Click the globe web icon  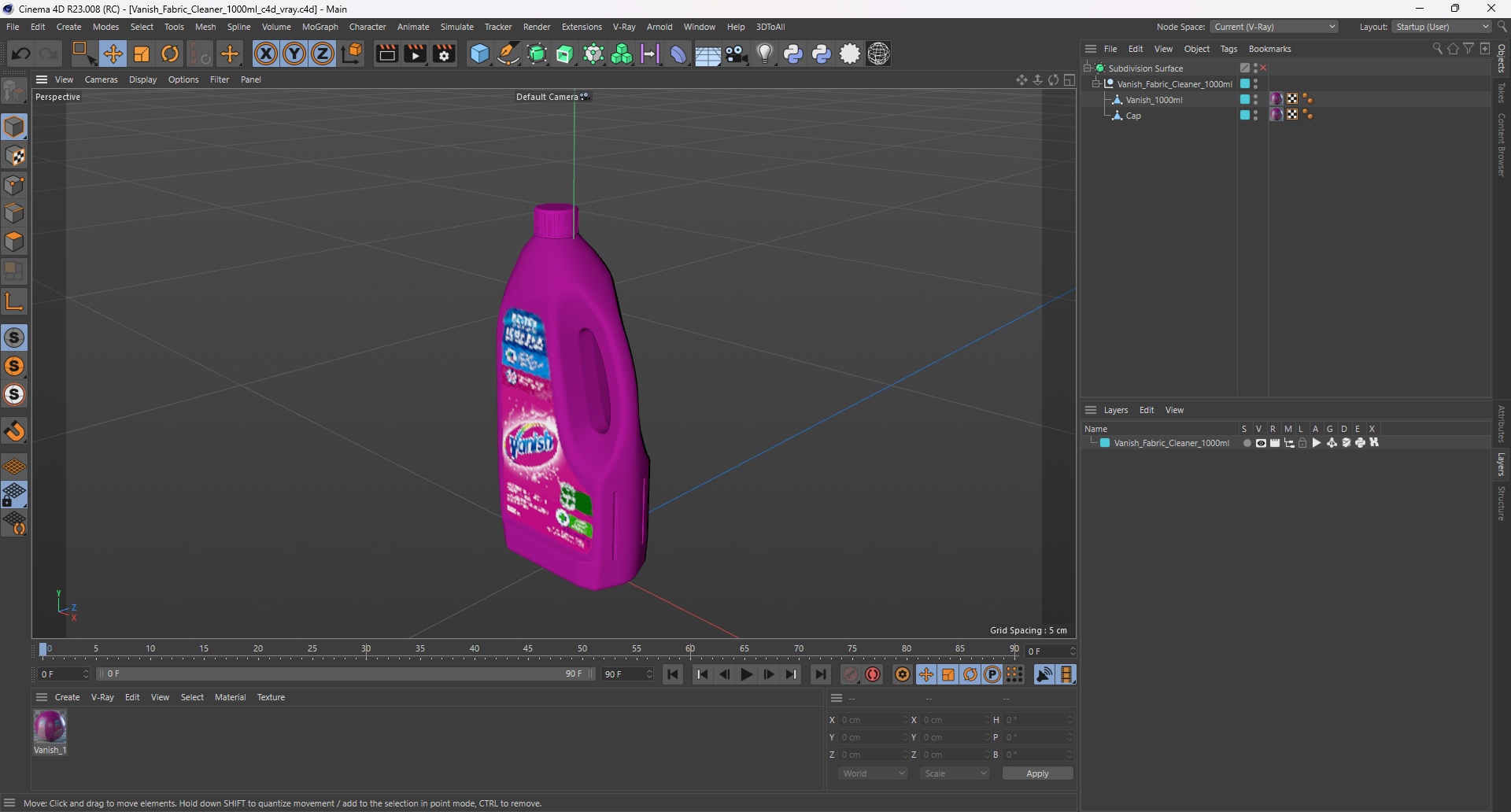(878, 54)
